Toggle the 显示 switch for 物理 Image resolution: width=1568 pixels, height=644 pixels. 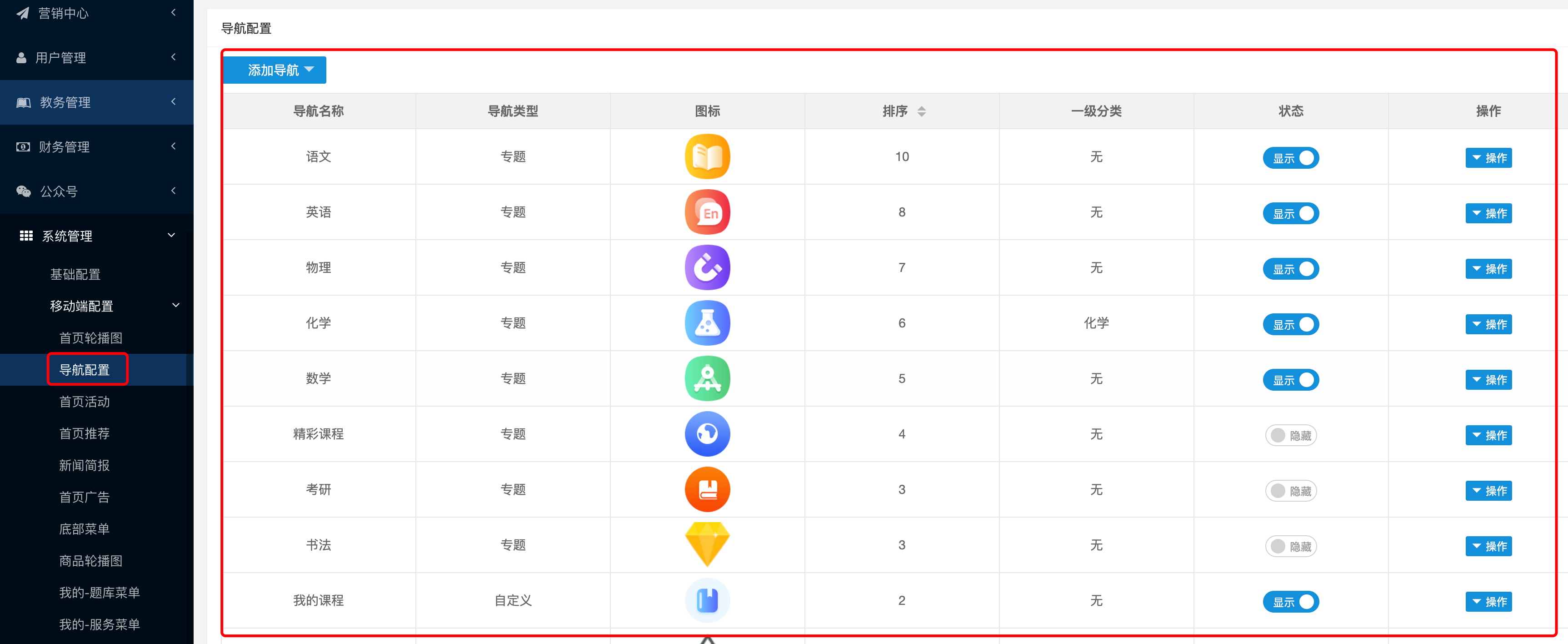tap(1290, 269)
